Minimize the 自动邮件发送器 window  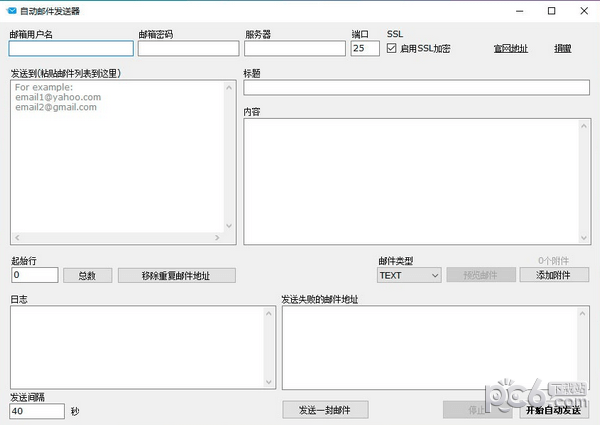[519, 11]
